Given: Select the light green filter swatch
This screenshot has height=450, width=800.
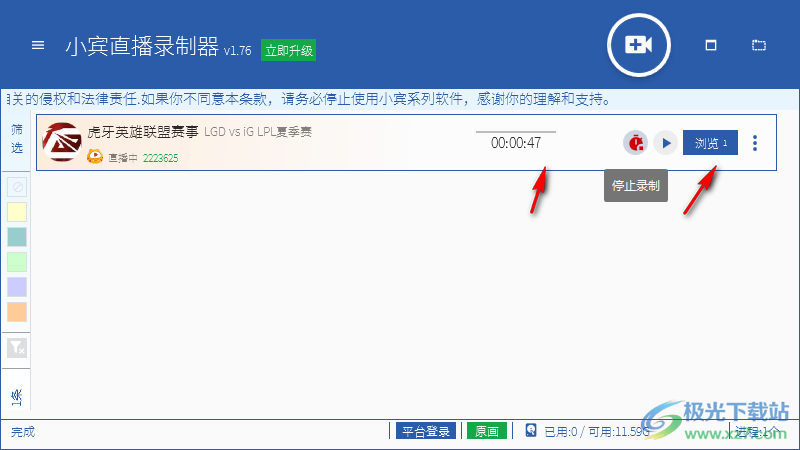Looking at the screenshot, I should point(17,262).
